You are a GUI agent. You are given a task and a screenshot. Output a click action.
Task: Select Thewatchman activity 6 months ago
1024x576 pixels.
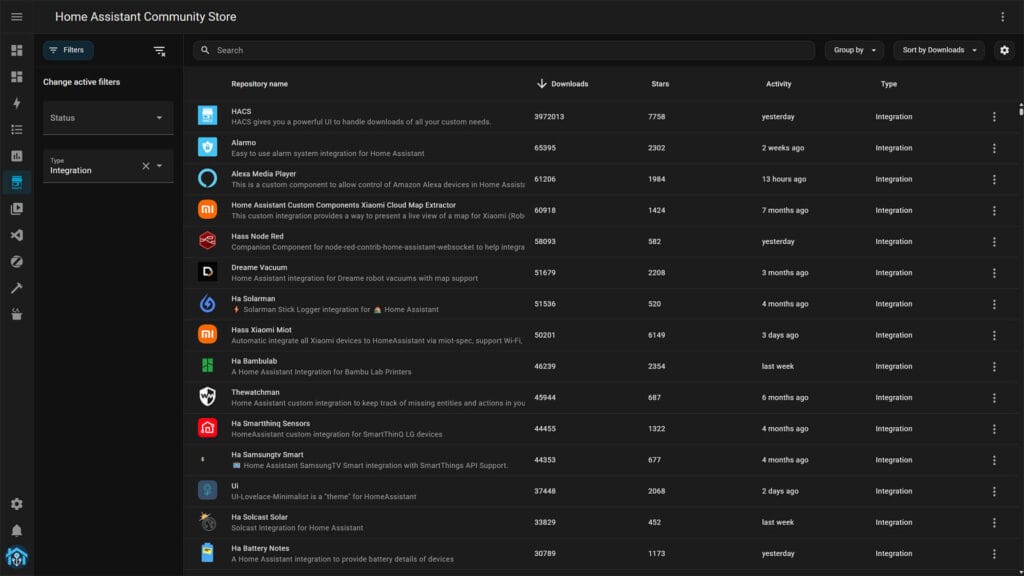[x=785, y=398]
